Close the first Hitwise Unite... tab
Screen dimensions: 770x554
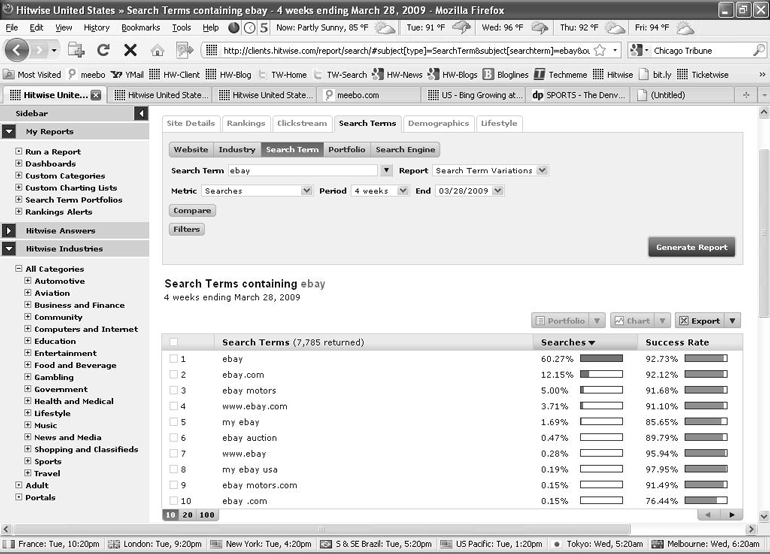[x=96, y=95]
